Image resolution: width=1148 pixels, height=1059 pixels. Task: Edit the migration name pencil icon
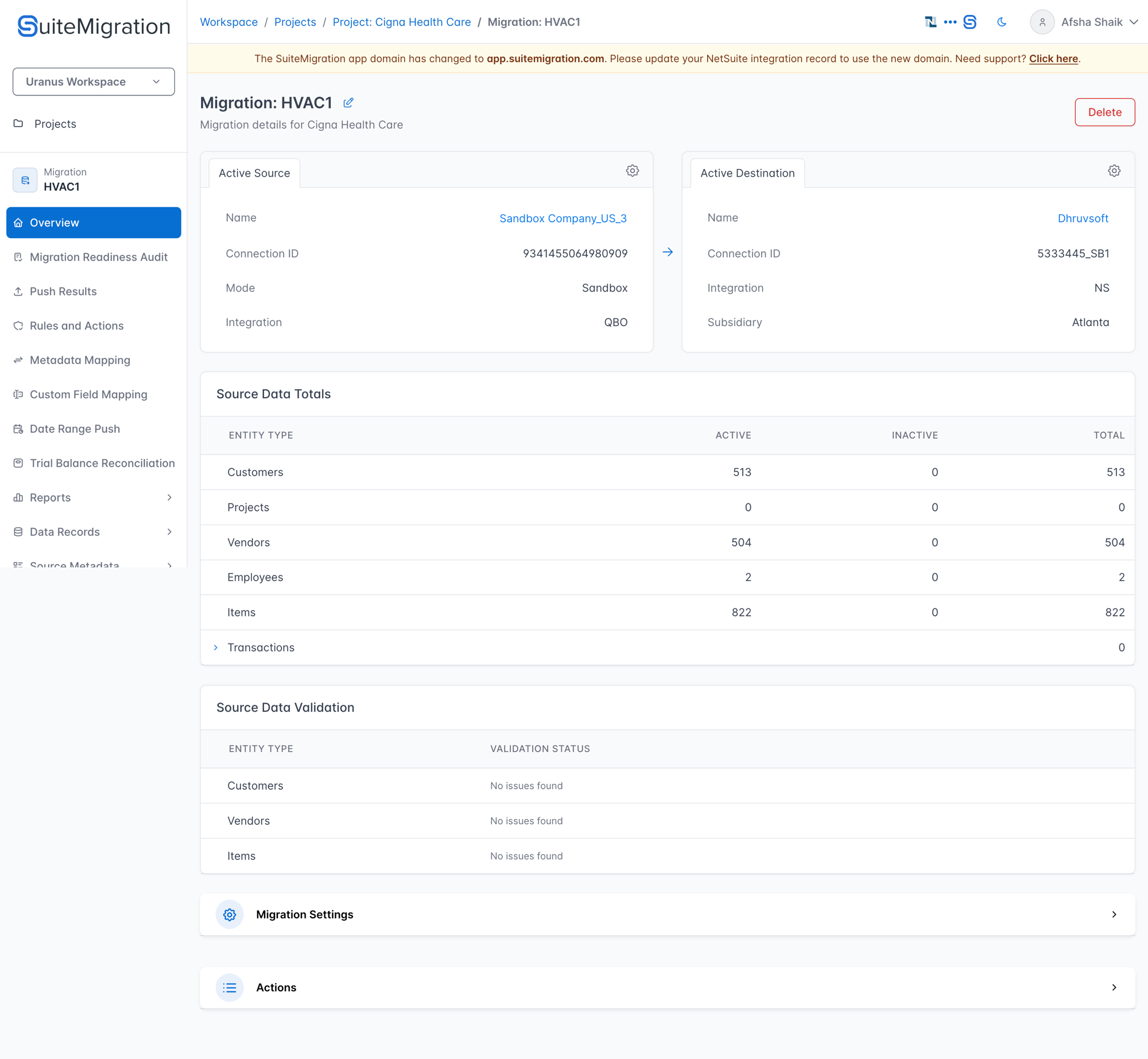pyautogui.click(x=348, y=103)
